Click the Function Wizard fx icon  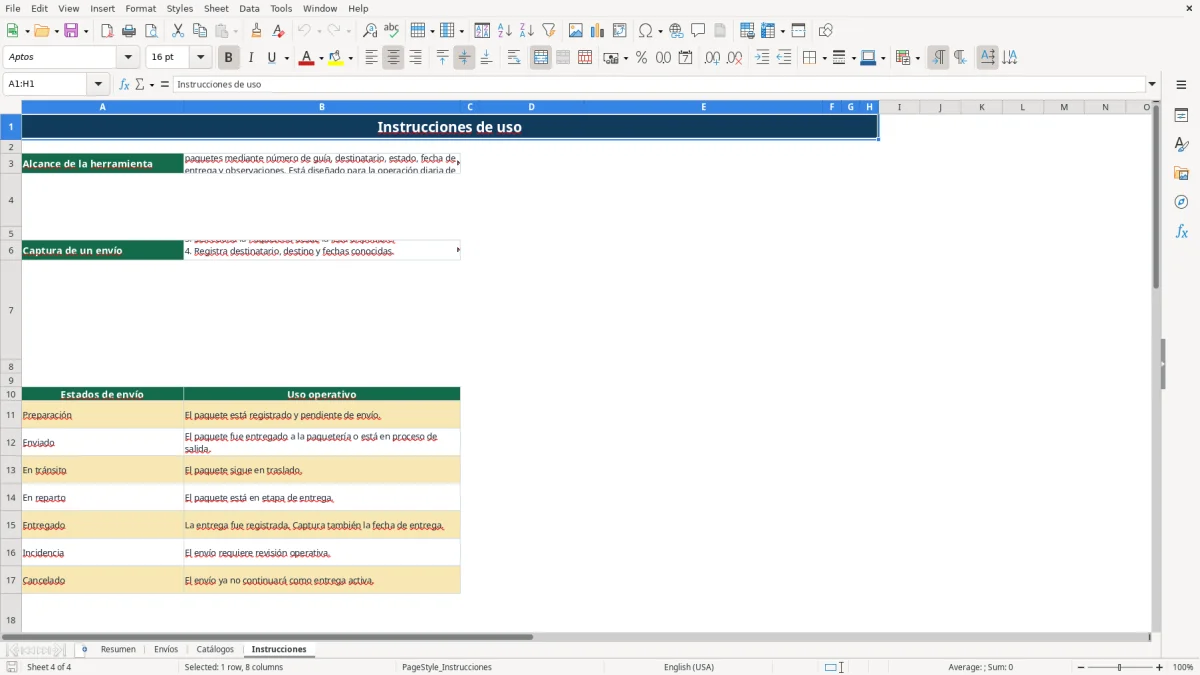[x=125, y=84]
